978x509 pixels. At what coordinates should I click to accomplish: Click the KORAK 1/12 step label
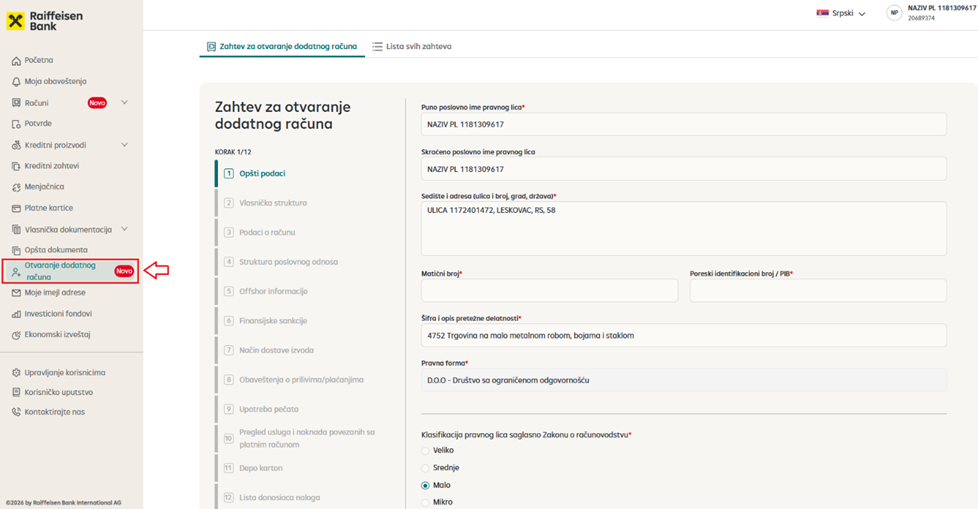[233, 152]
